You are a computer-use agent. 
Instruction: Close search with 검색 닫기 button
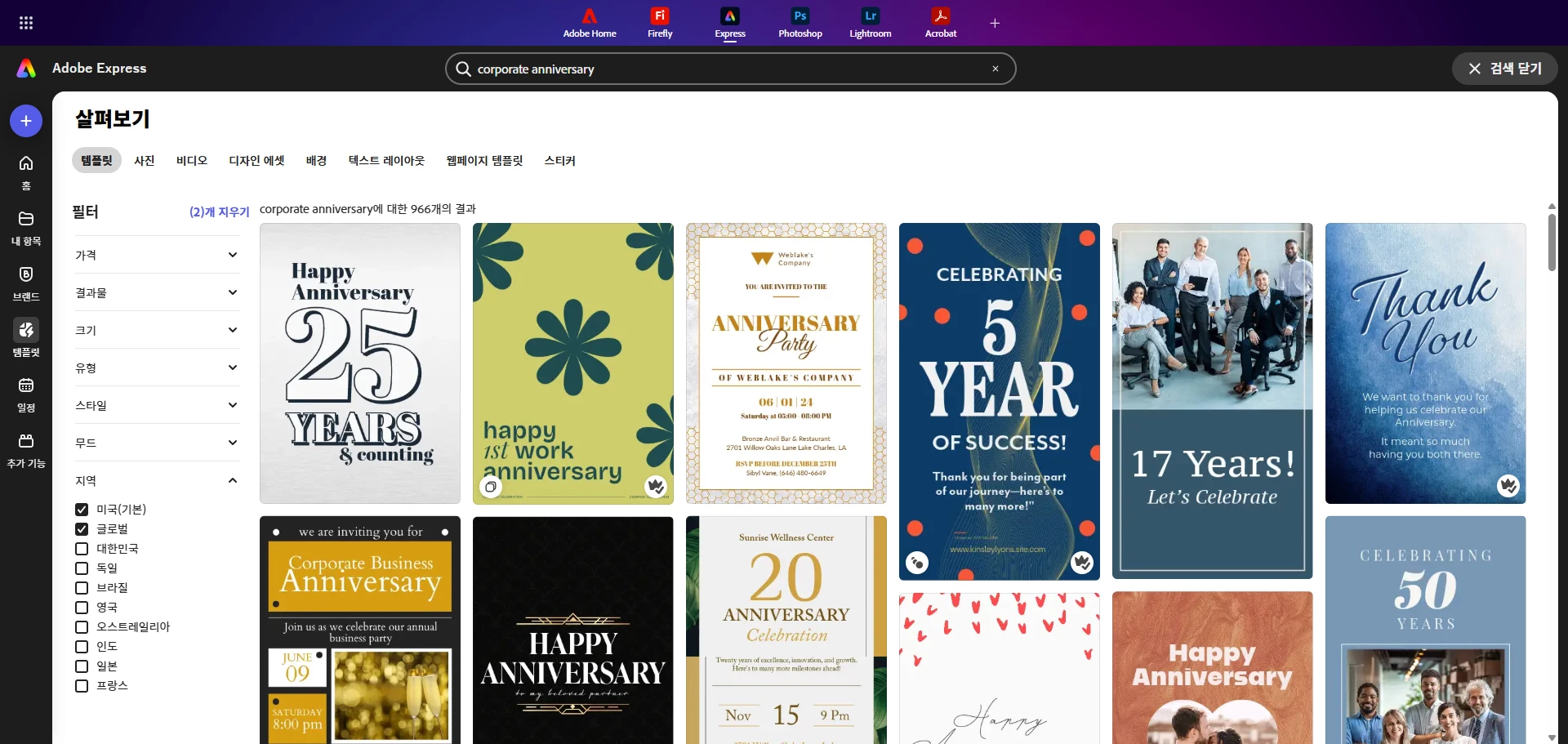pyautogui.click(x=1505, y=69)
